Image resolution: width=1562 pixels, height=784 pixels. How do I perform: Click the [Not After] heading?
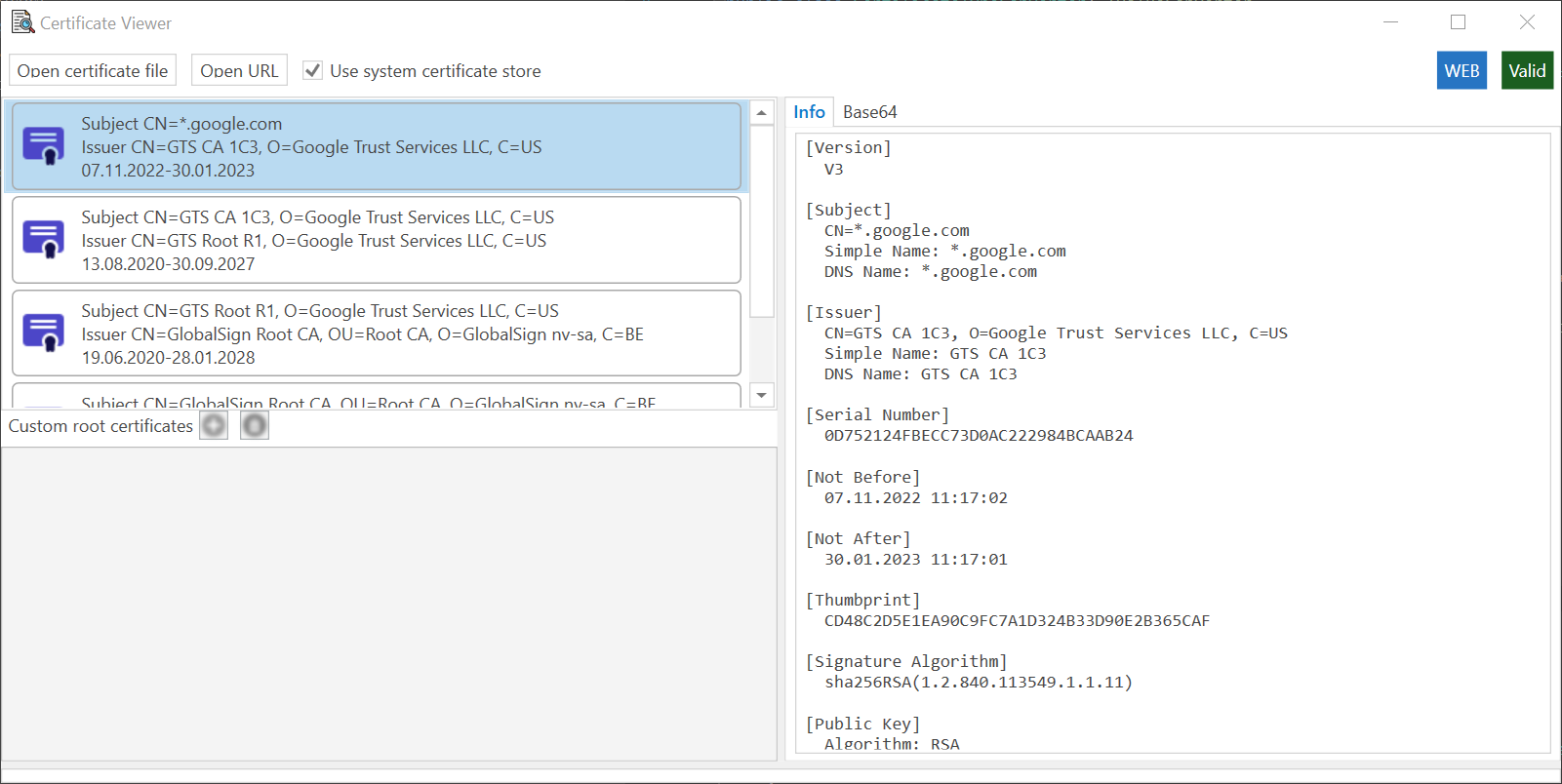(858, 539)
